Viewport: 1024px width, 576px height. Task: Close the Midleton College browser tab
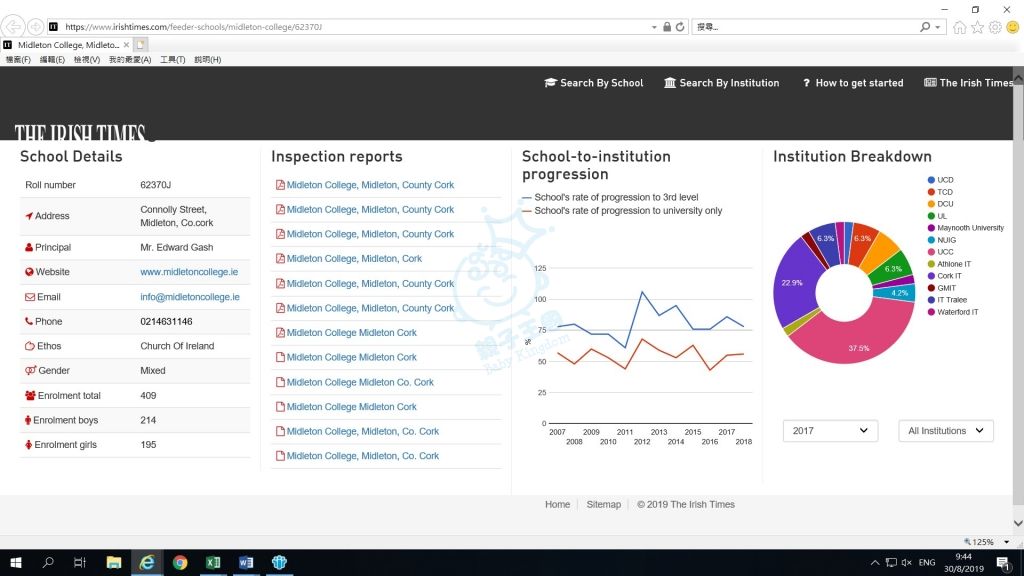[x=126, y=45]
